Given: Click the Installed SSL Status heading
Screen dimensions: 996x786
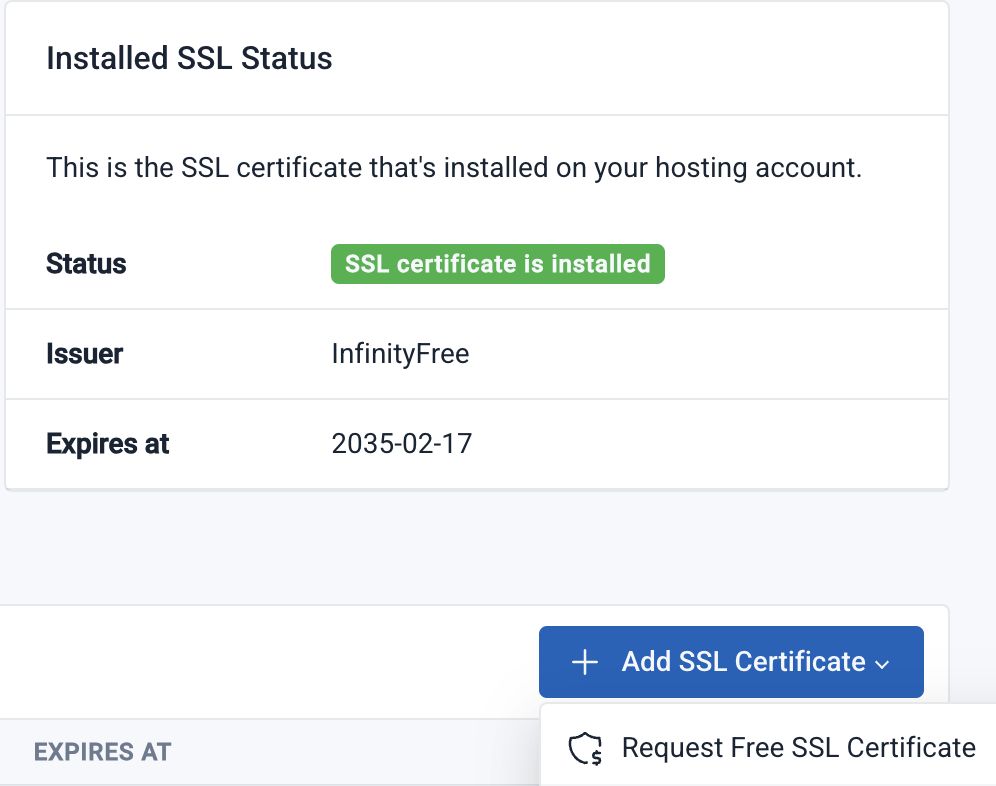Looking at the screenshot, I should click(x=189, y=58).
